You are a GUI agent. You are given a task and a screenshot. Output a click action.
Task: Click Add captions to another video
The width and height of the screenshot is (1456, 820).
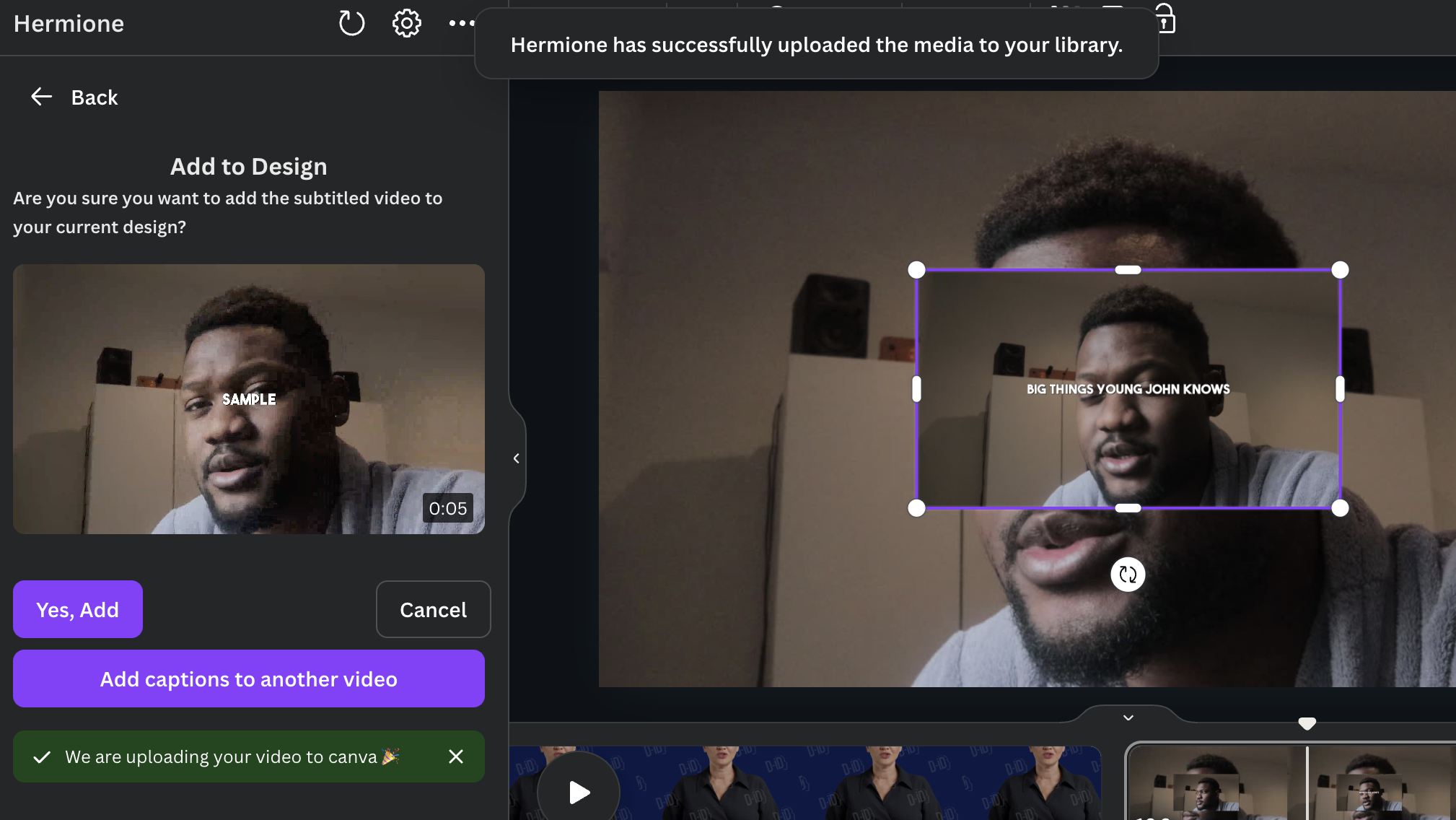click(248, 679)
